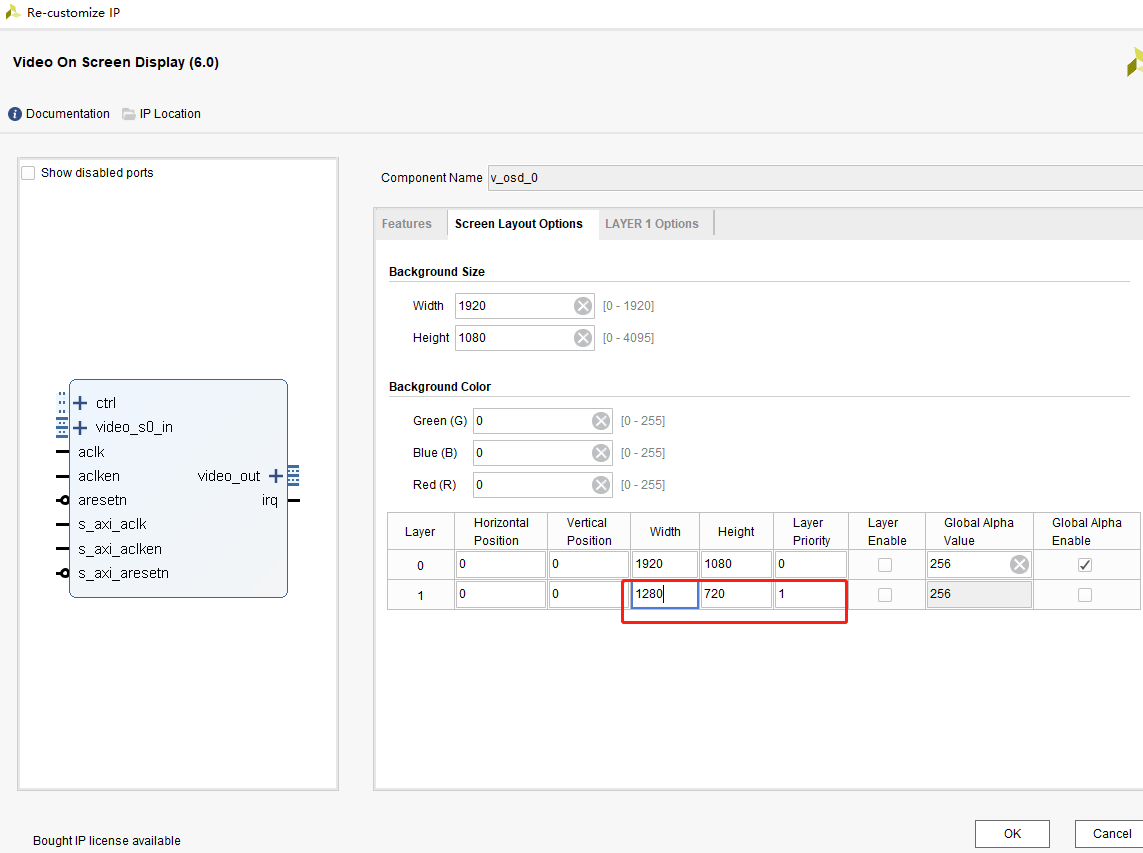1143x853 pixels.
Task: Clear the Background Width field value
Action: (582, 306)
